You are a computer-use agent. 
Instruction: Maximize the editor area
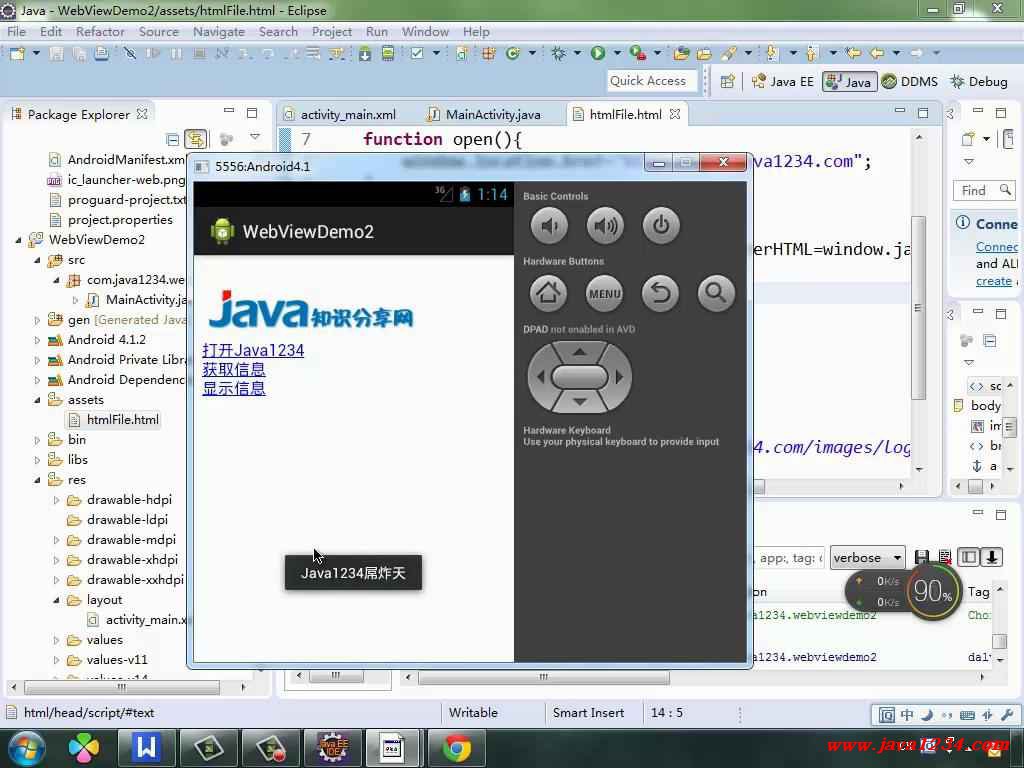click(x=923, y=112)
